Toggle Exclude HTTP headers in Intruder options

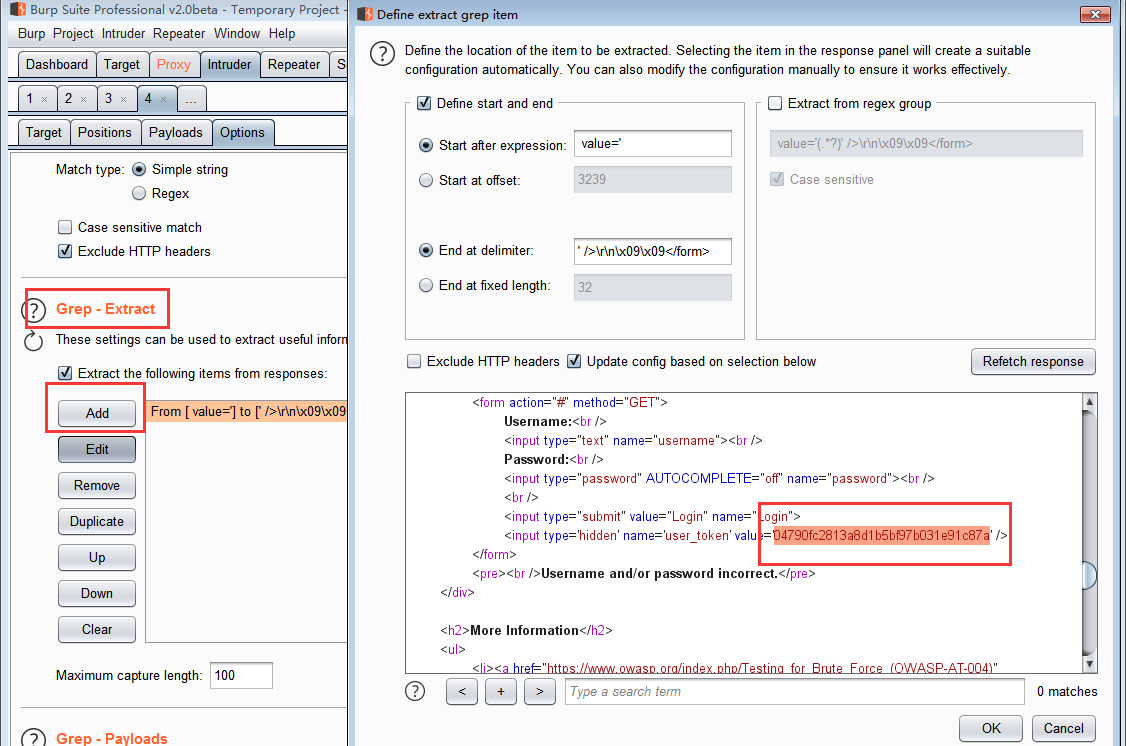tap(65, 251)
